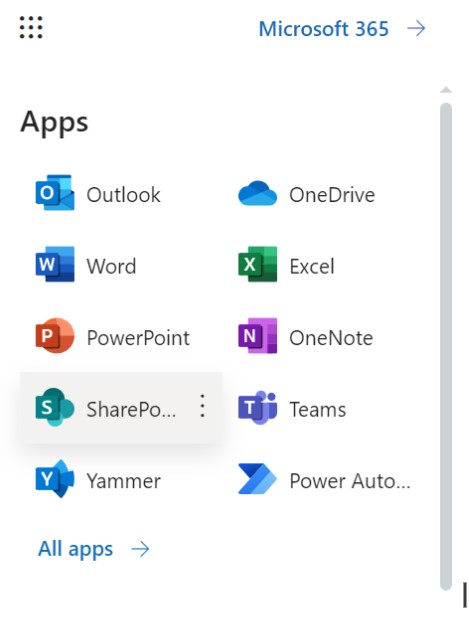Open the SharePoint three-dot more options menu
469x619 pixels.
click(202, 406)
